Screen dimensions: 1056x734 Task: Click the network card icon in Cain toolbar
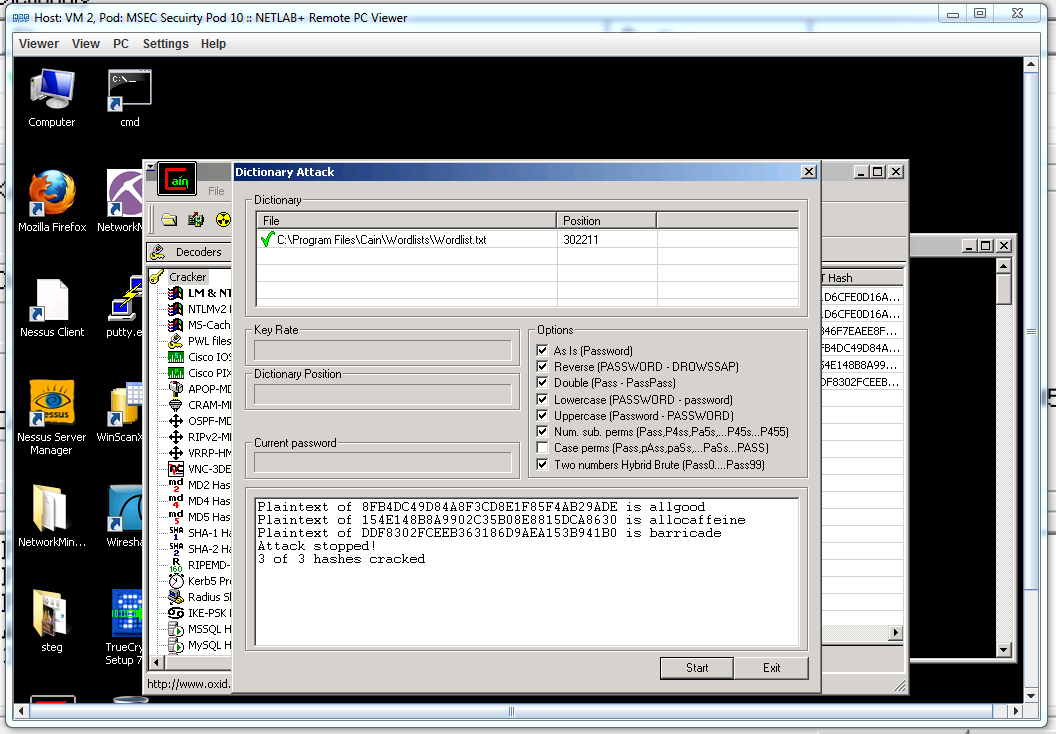[196, 220]
